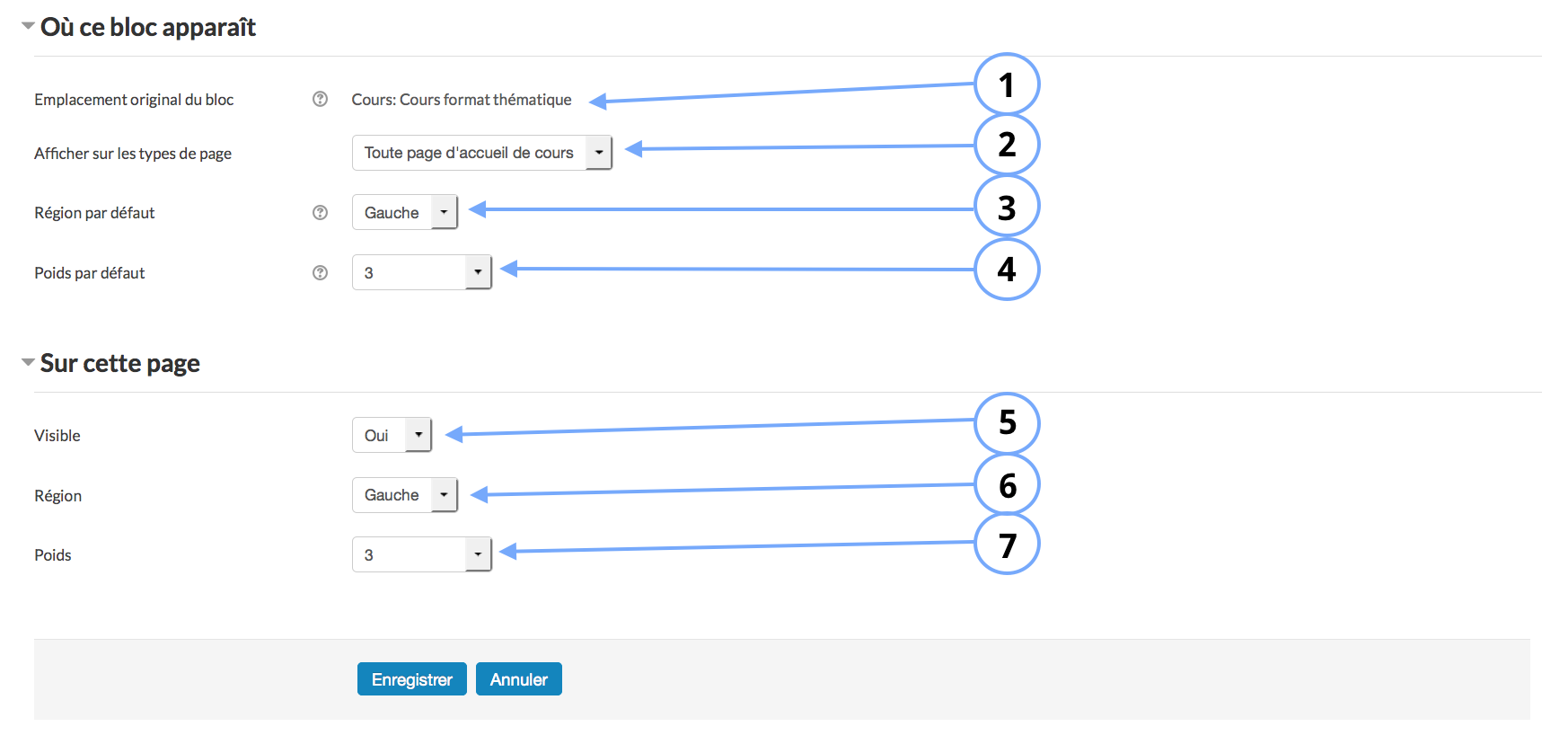Image resolution: width=1568 pixels, height=744 pixels.
Task: Open the Poids dropdown under Sur cette page
Action: point(421,554)
